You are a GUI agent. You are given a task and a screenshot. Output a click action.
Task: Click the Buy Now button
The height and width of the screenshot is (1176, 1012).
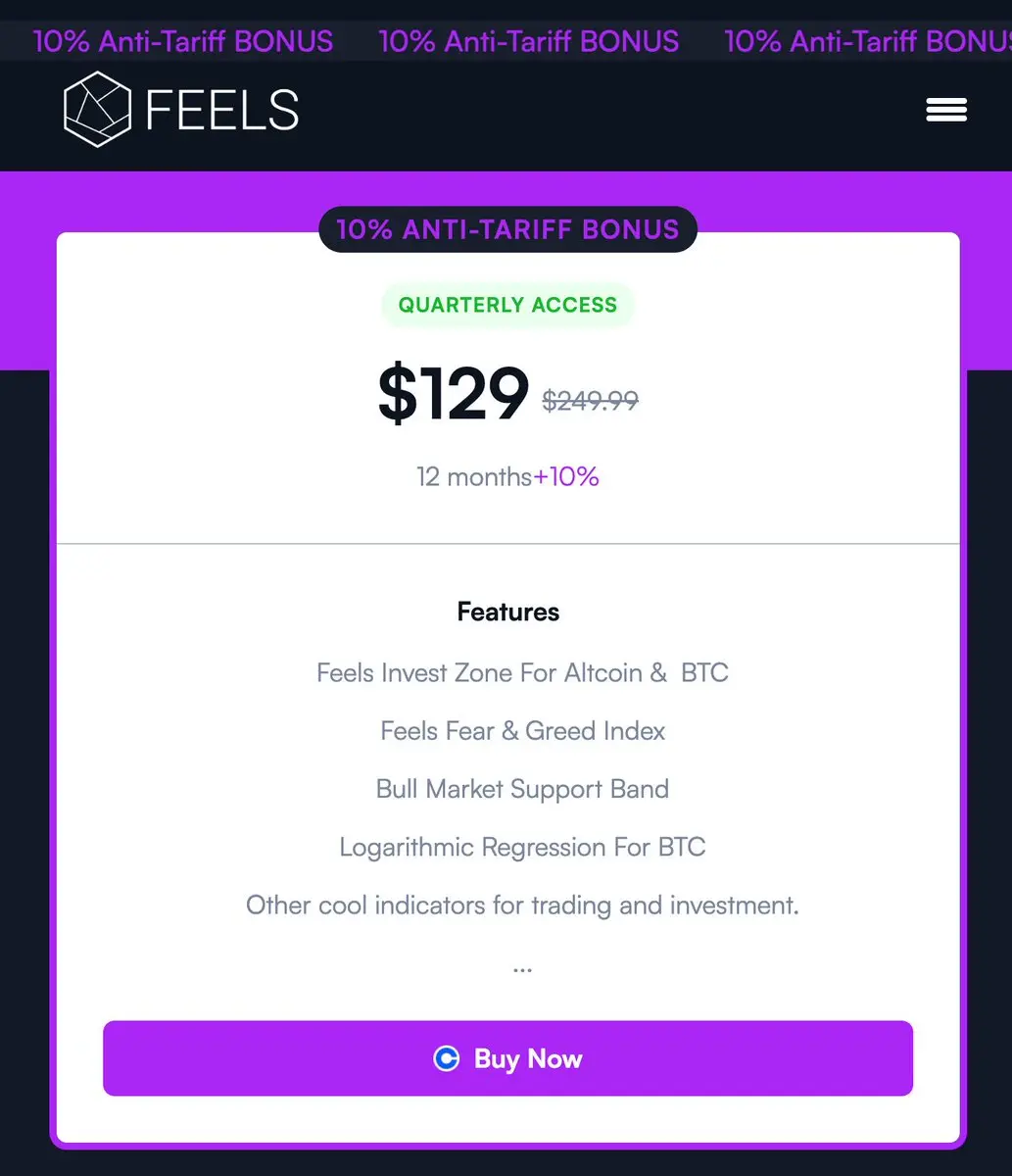pos(507,1058)
